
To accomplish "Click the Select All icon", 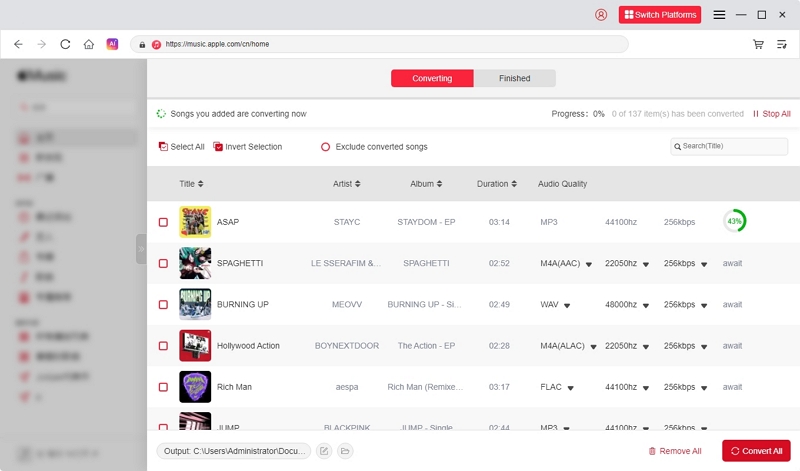I will [163, 146].
